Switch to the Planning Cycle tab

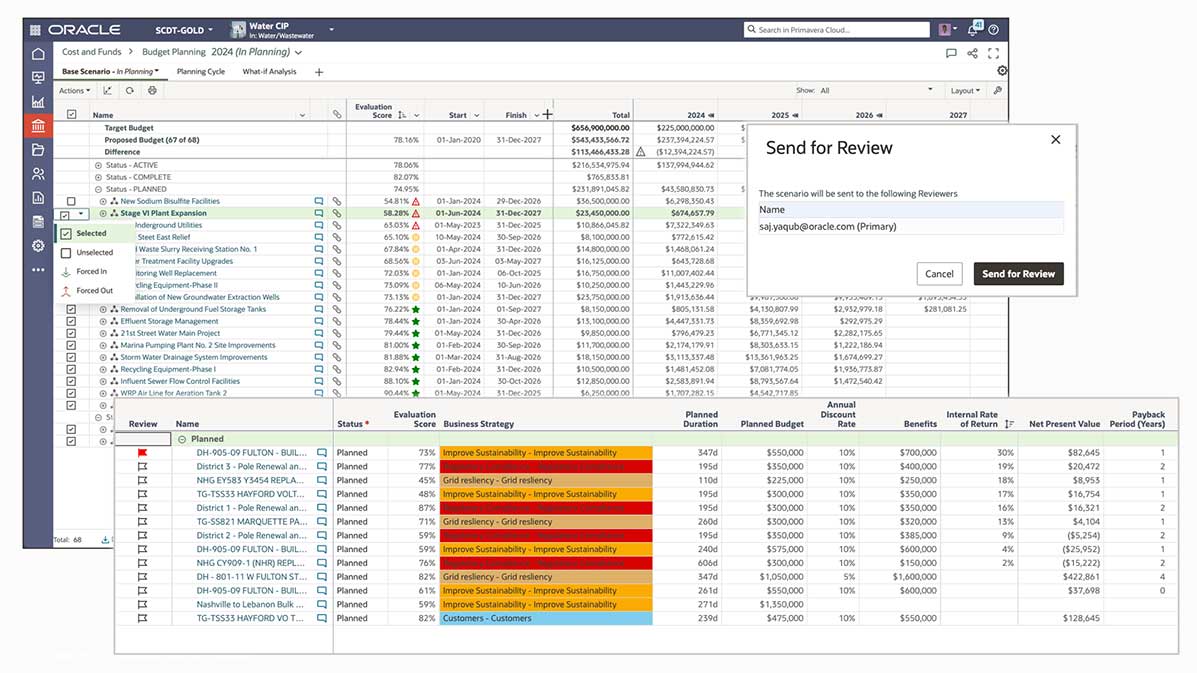200,72
